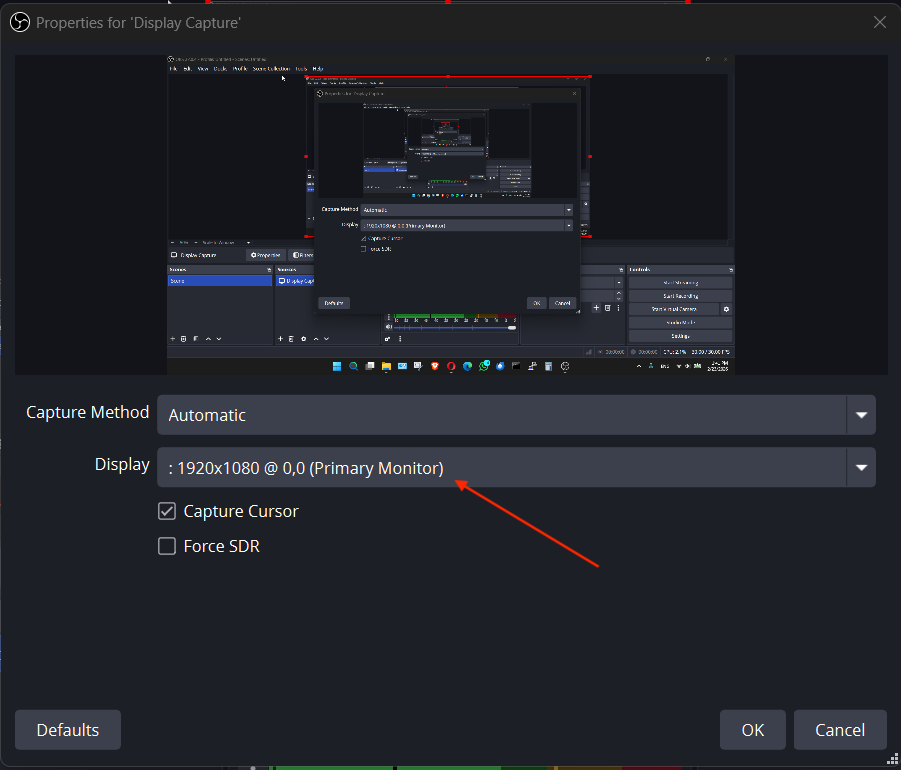The height and width of the screenshot is (770, 901).
Task: Uncheck the Capture Cursor checkbox
Action: click(x=167, y=511)
